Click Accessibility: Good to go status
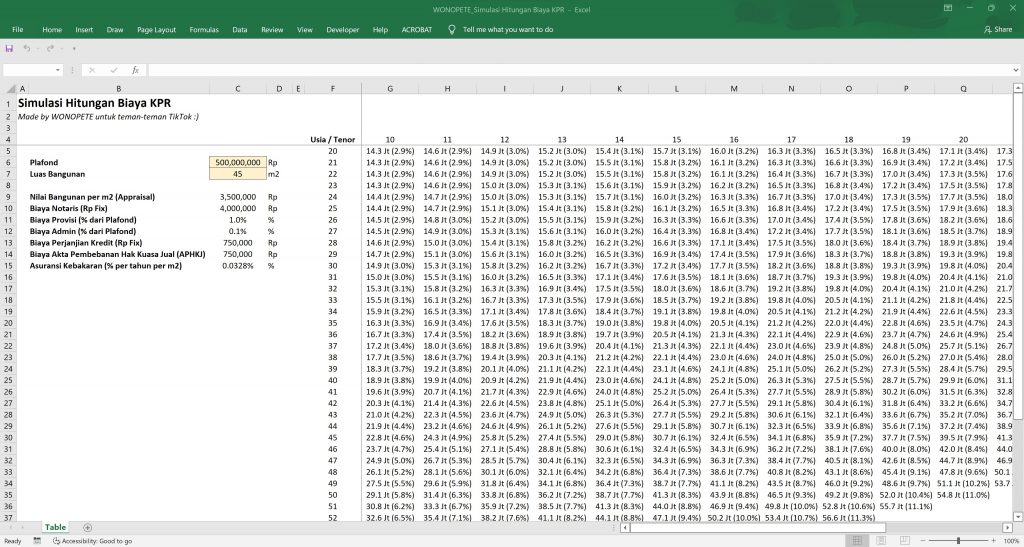Screen dimensions: 1024x547 (x=95, y=541)
